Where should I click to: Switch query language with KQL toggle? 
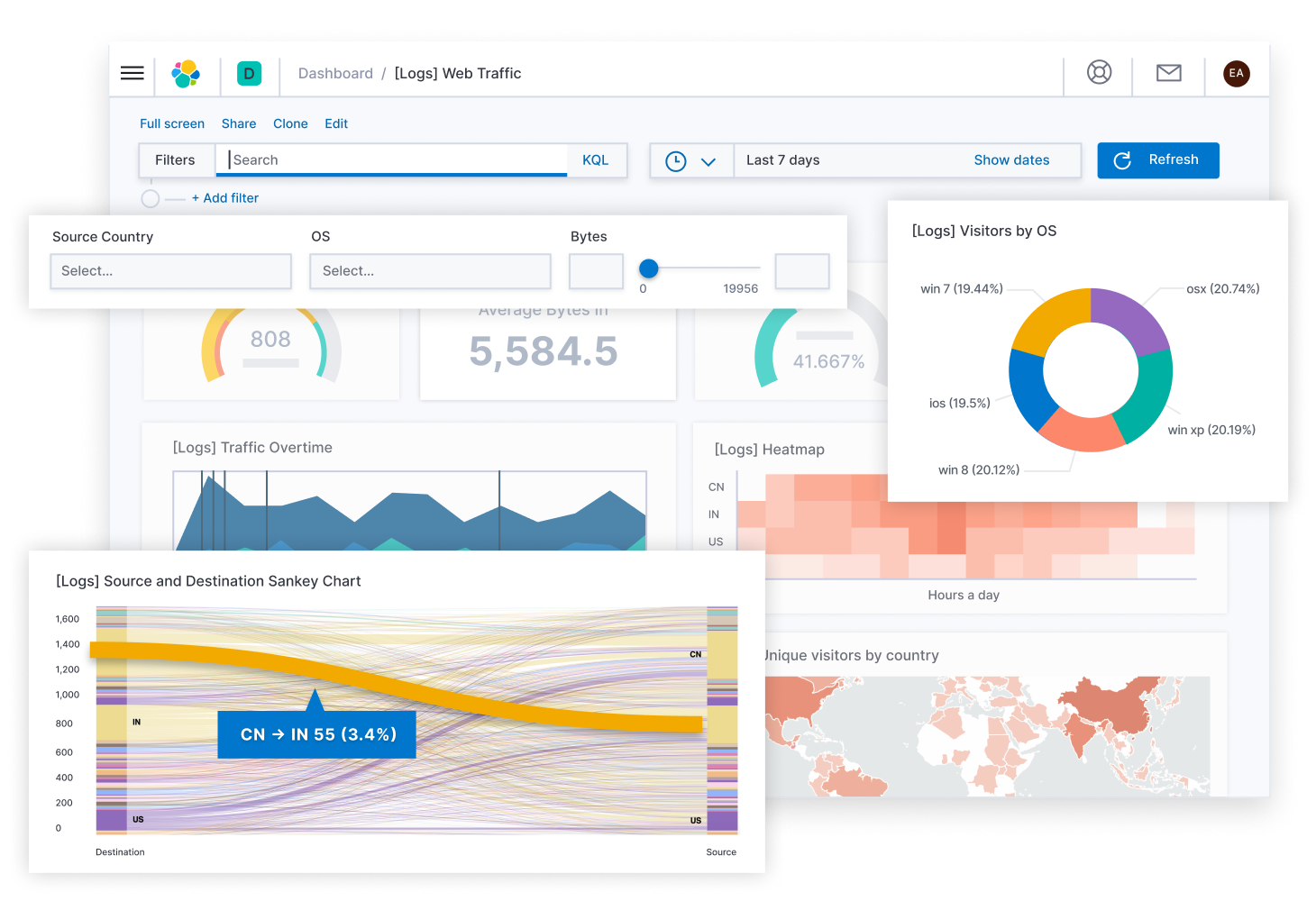595,160
